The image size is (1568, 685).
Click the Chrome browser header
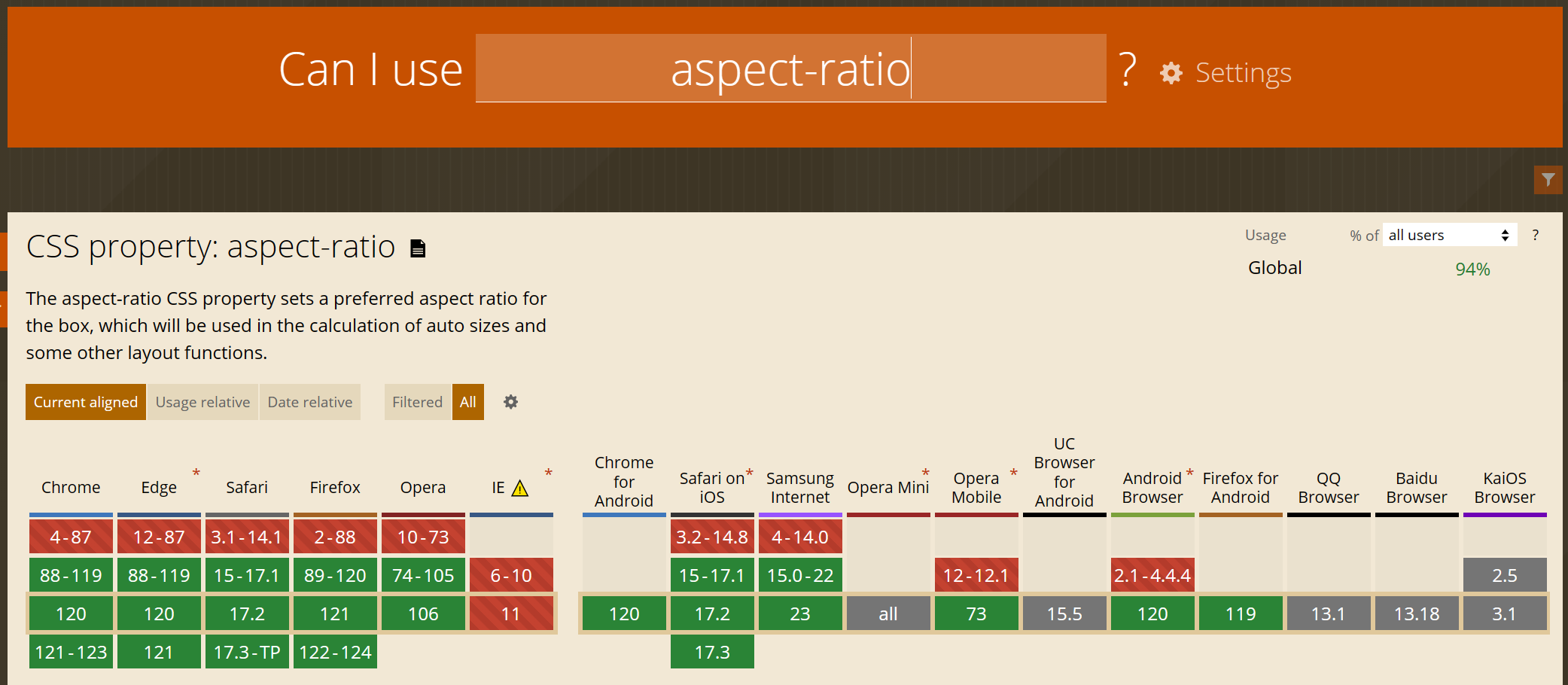[71, 488]
